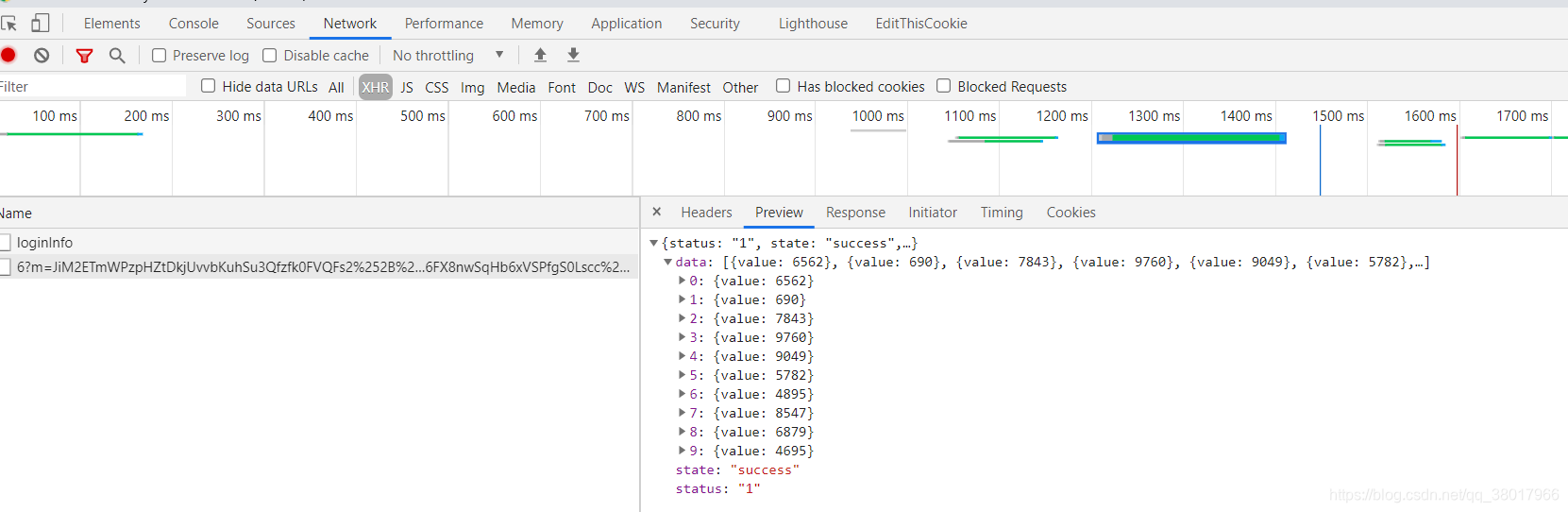The height and width of the screenshot is (512, 1568).
Task: Check Hide data URLs option
Action: pyautogui.click(x=209, y=86)
